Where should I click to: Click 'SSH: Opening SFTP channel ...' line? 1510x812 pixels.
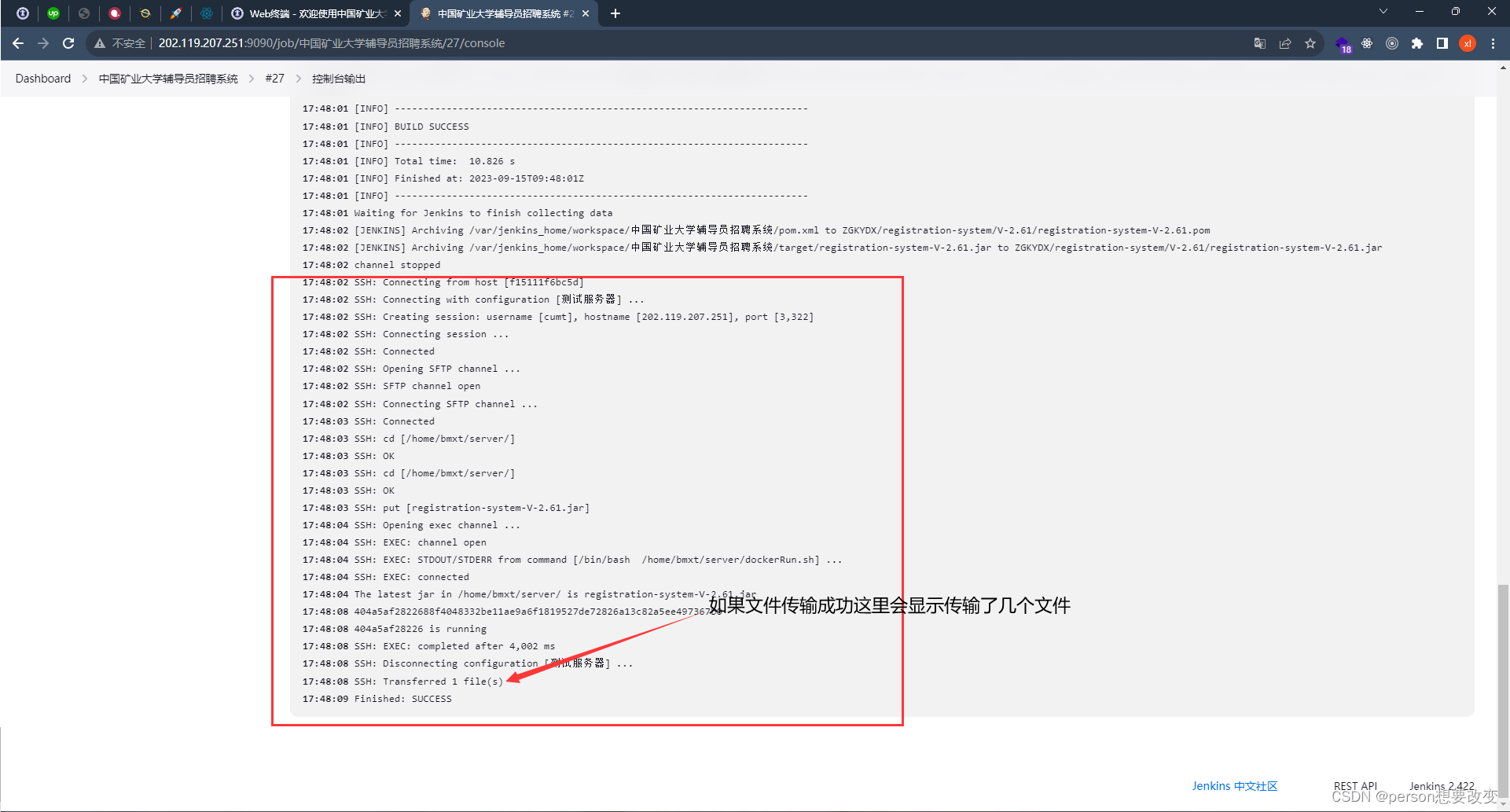point(412,369)
